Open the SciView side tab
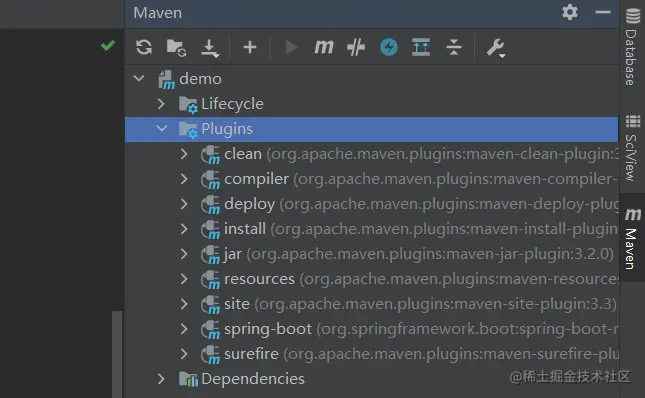This screenshot has height=398, width=645. (632, 148)
